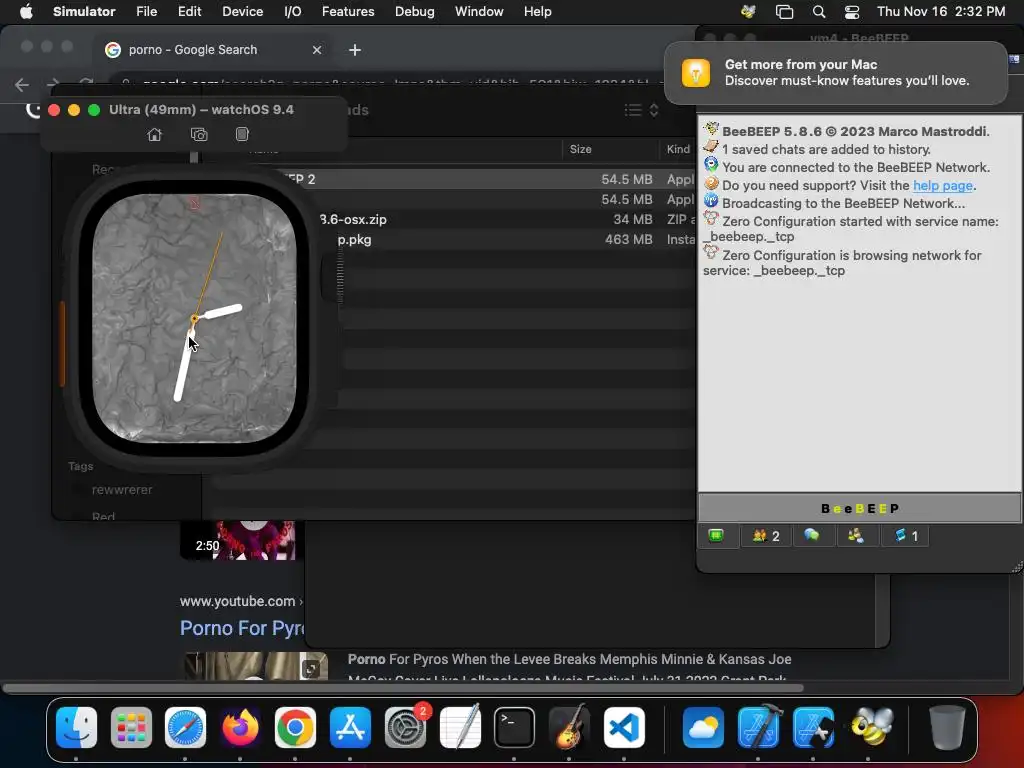The image size is (1024, 768).
Task: Open System Settings from the Dock
Action: click(x=405, y=727)
